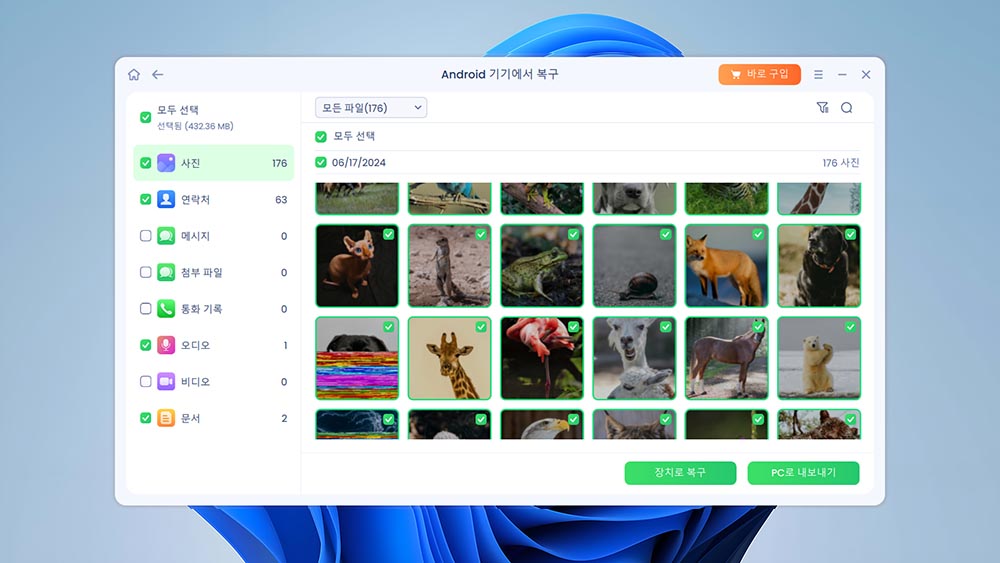Click the orange 문서 document icon
1000x563 pixels.
pyautogui.click(x=166, y=418)
